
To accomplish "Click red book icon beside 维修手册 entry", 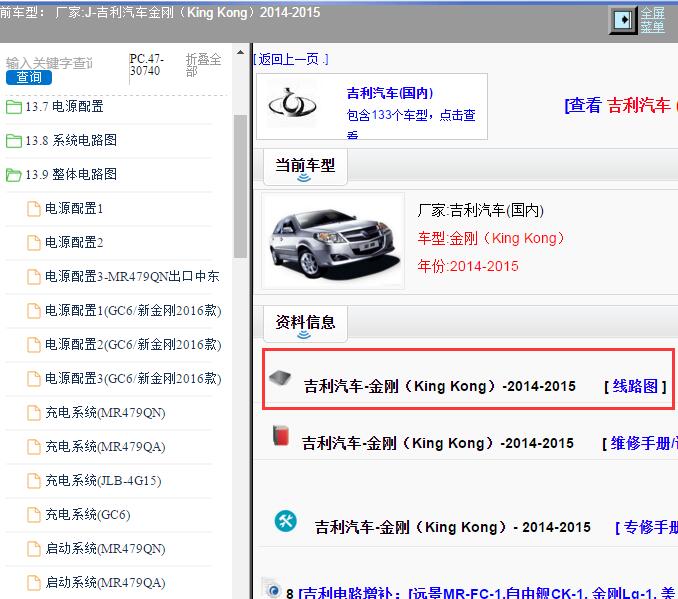I will pos(281,436).
